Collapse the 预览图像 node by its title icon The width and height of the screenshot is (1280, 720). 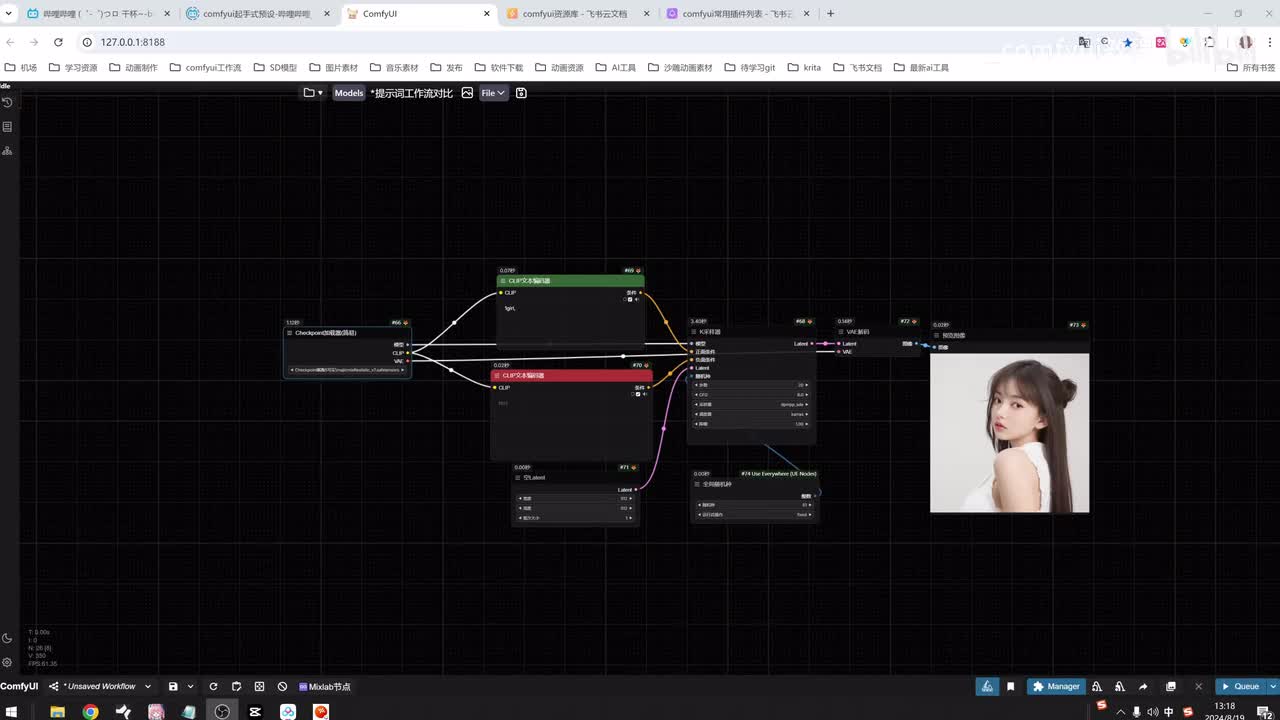pos(936,335)
